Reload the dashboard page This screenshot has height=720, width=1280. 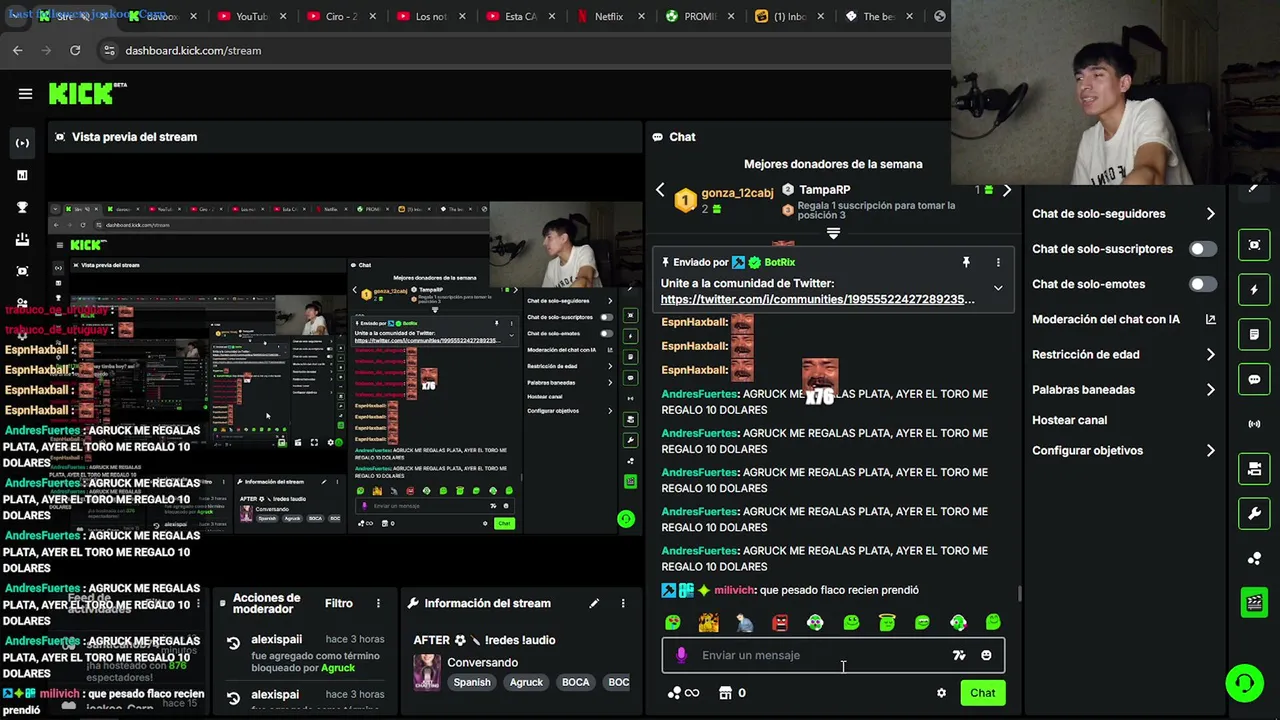tap(75, 50)
